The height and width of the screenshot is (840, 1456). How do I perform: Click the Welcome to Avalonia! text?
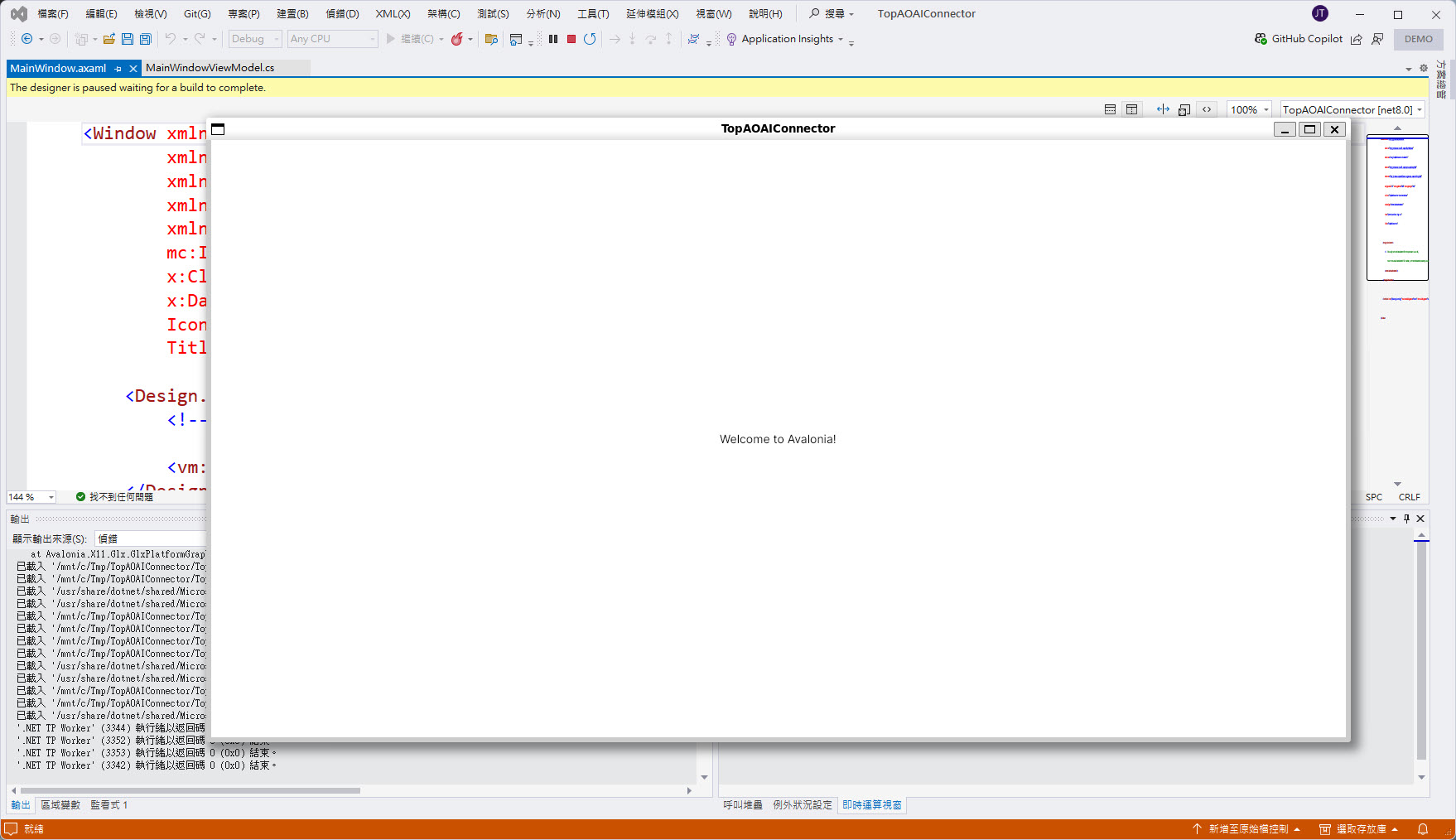point(778,439)
